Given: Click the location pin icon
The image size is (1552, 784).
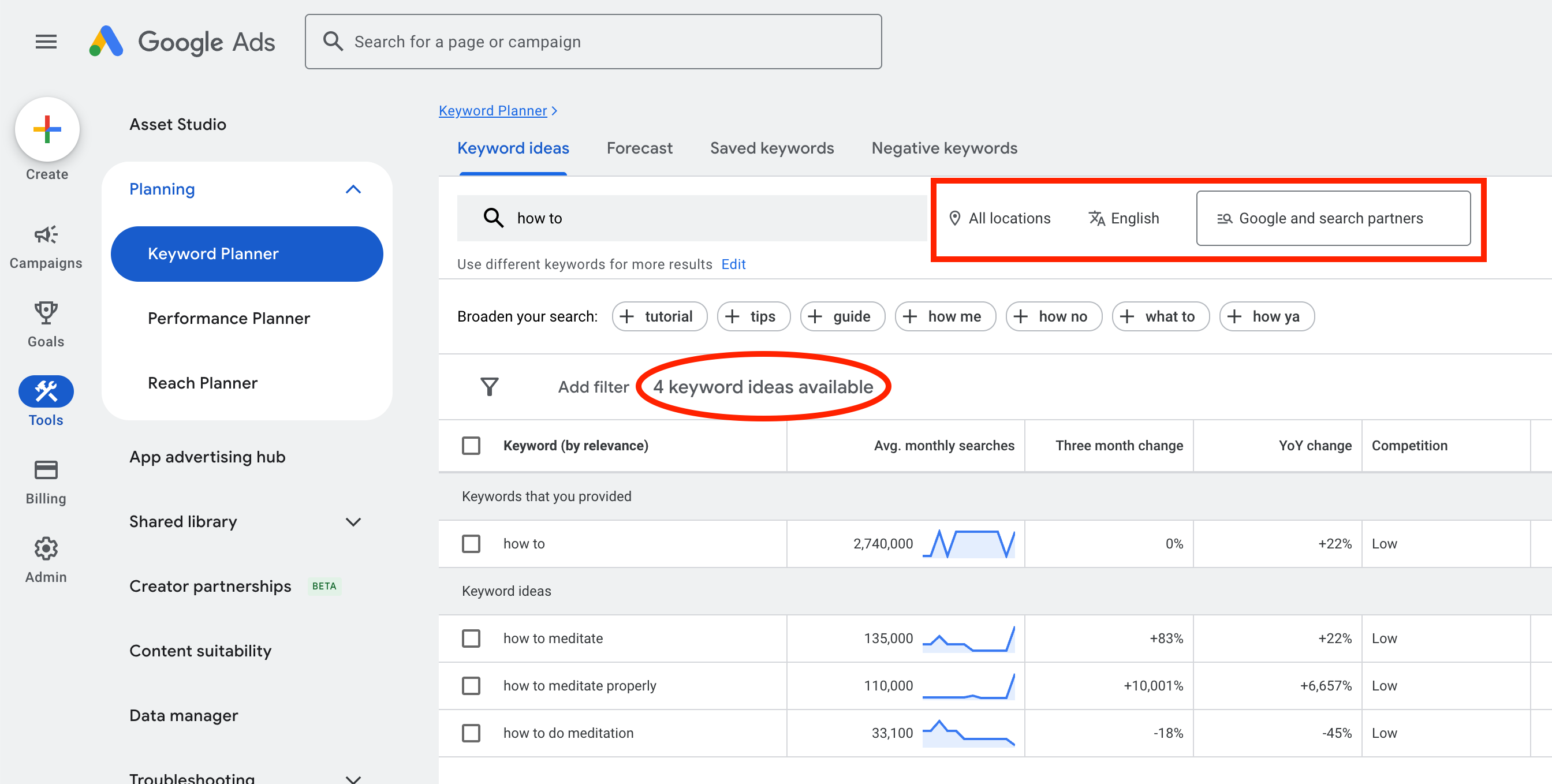Looking at the screenshot, I should click(x=954, y=218).
